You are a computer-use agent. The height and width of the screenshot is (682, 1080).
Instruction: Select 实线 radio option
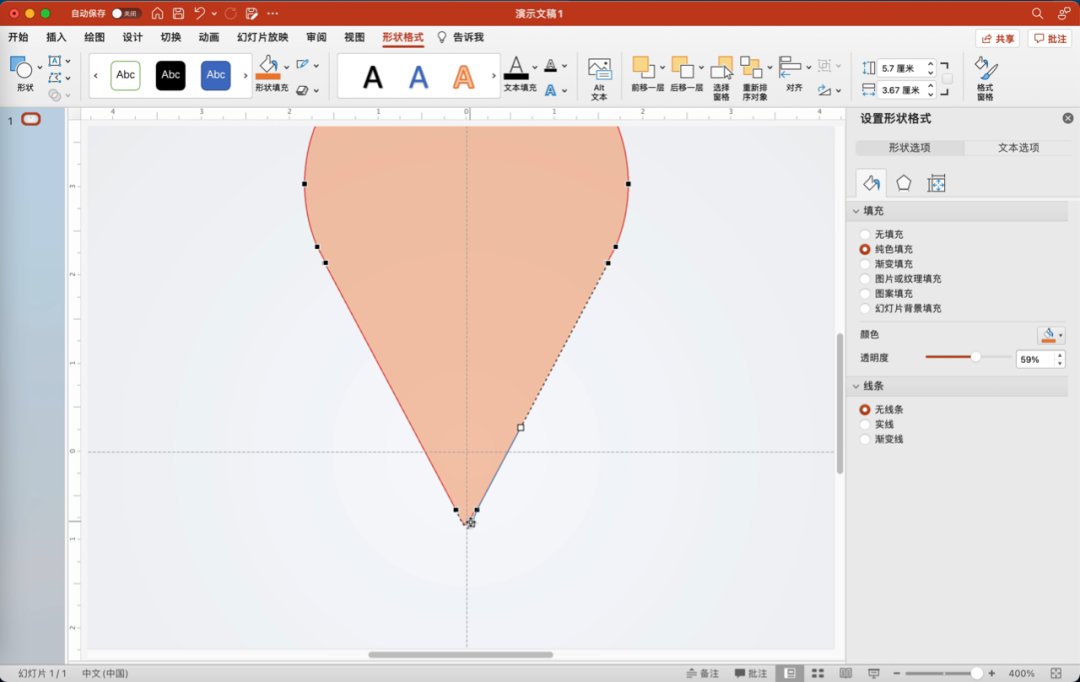coord(864,424)
